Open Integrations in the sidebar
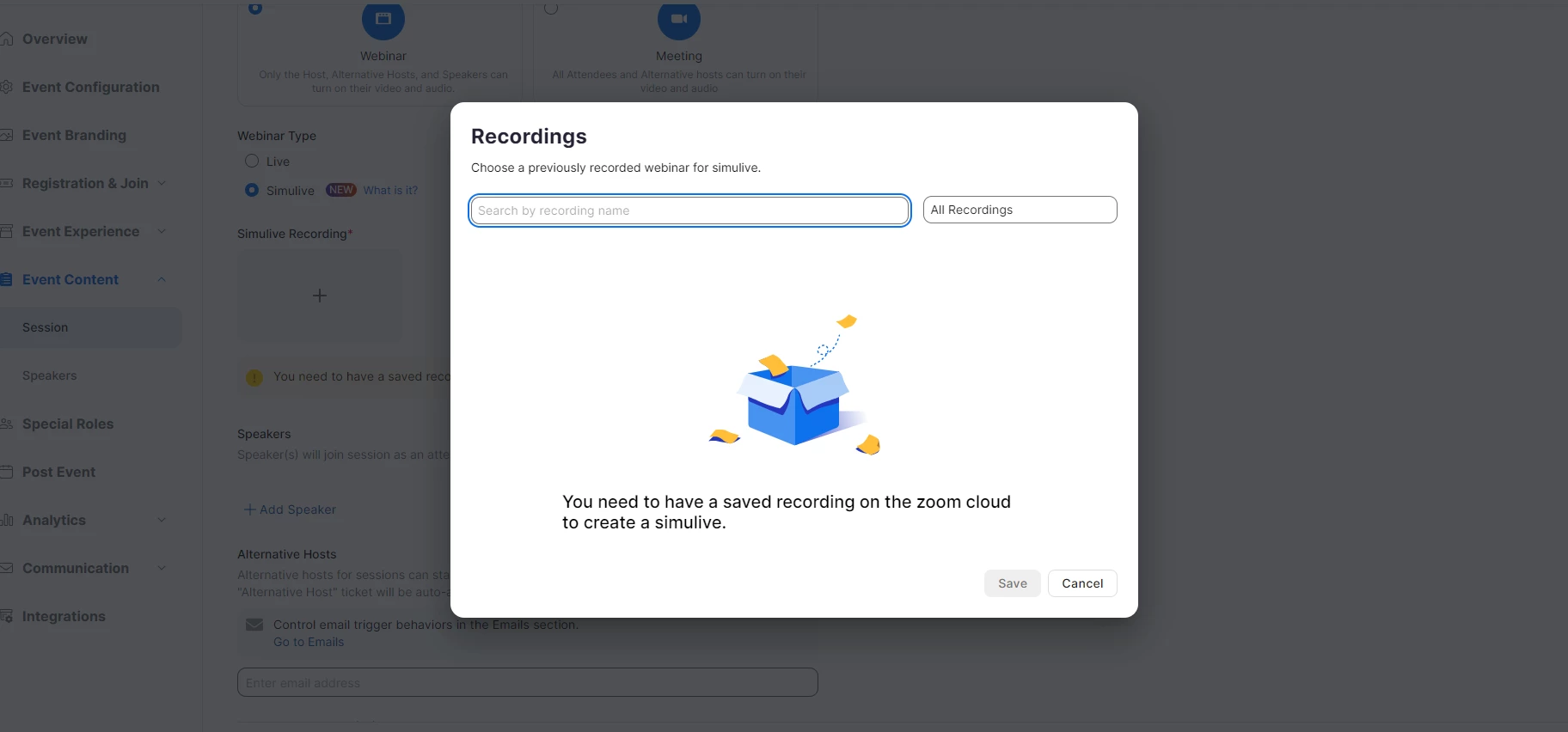 [x=64, y=616]
